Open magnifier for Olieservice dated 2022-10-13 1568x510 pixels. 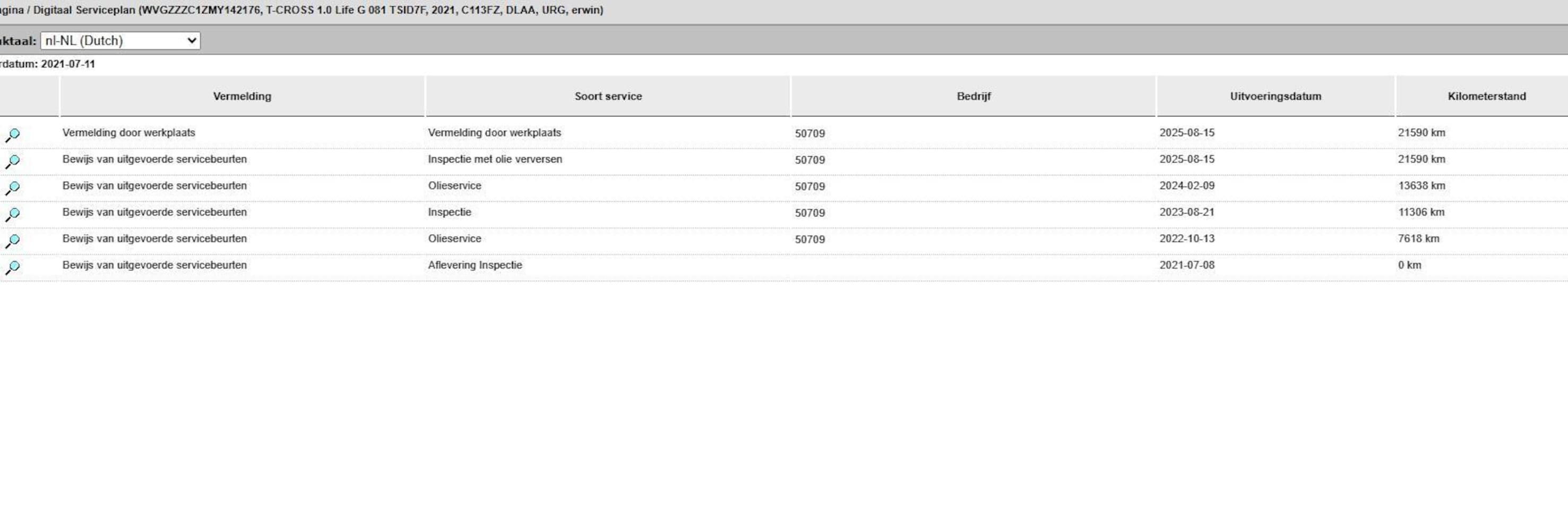pos(12,241)
